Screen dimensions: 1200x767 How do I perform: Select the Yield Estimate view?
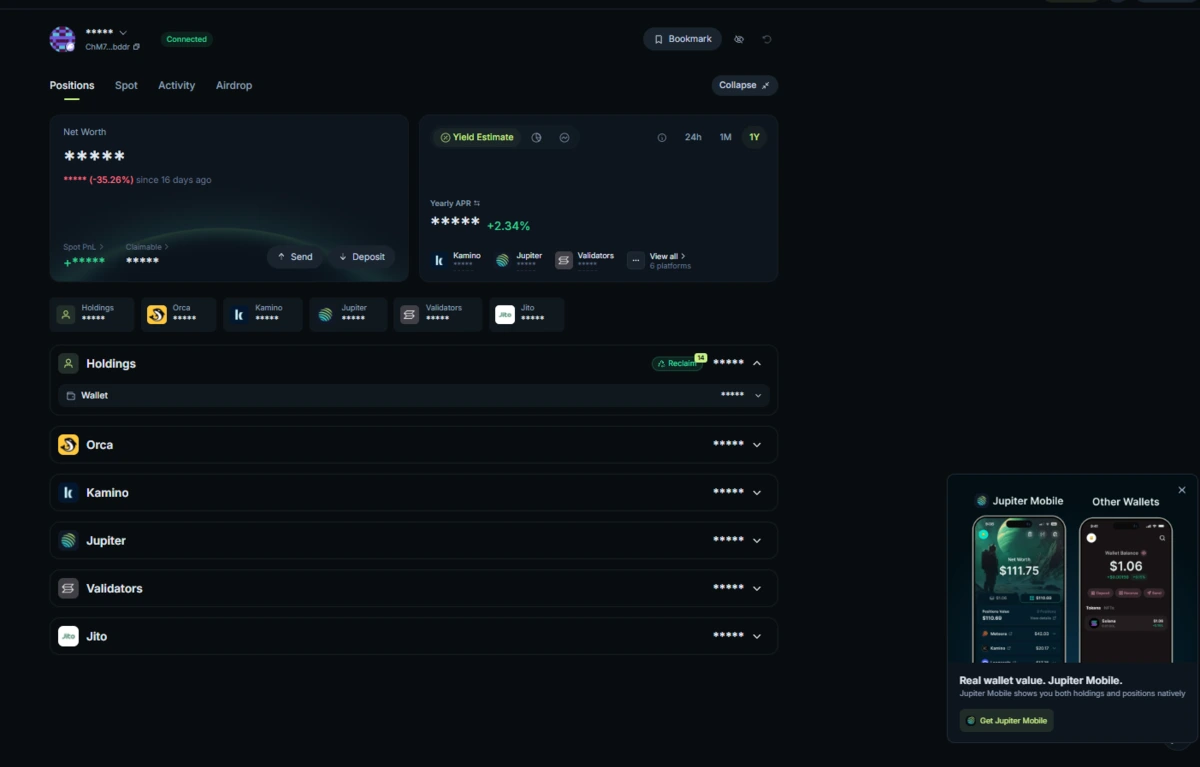(x=477, y=137)
